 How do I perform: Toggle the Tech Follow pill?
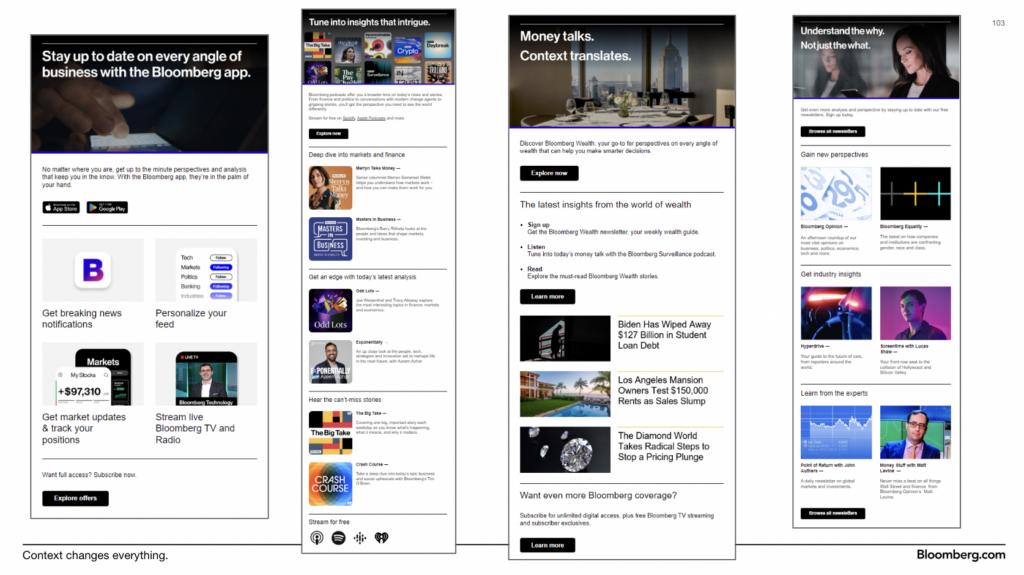coord(221,257)
